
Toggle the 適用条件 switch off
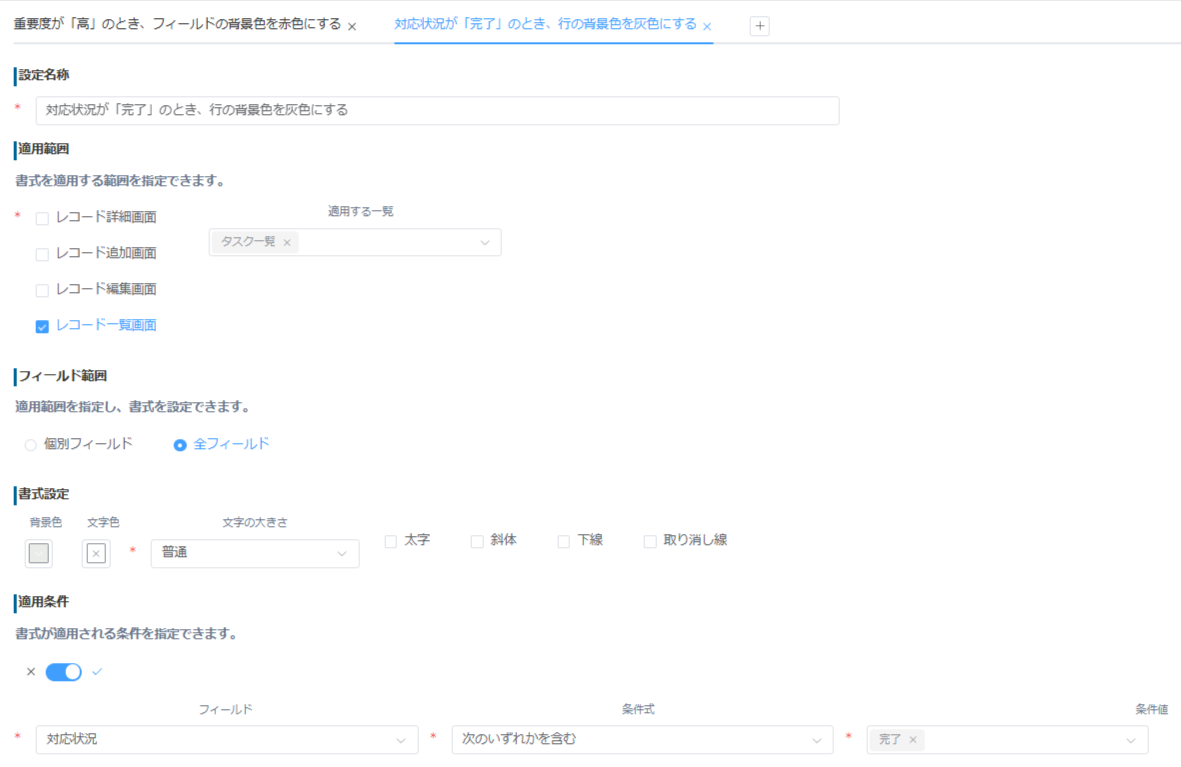[x=64, y=672]
